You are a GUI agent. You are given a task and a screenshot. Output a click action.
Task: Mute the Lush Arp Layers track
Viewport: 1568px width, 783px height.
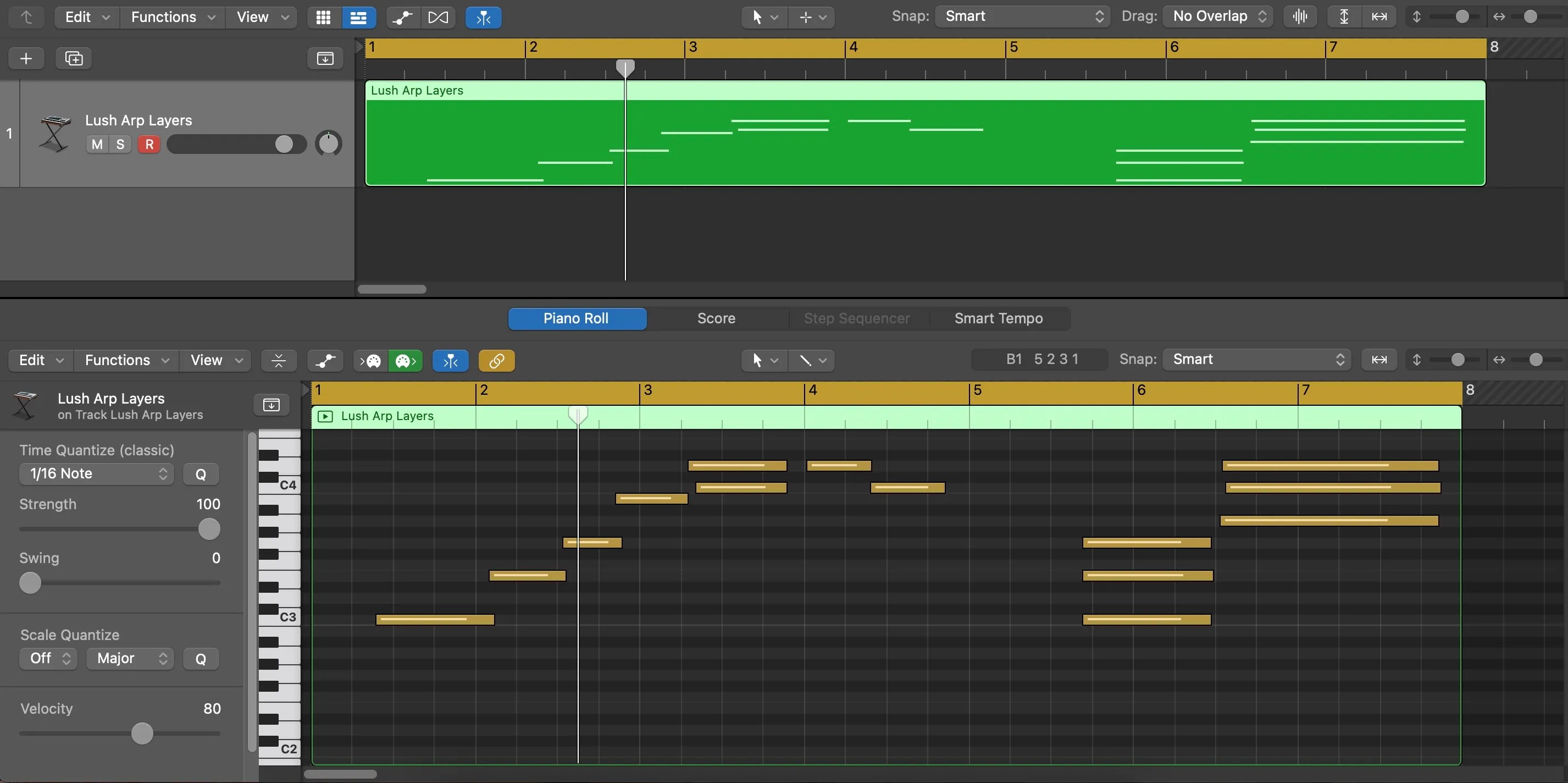click(96, 144)
